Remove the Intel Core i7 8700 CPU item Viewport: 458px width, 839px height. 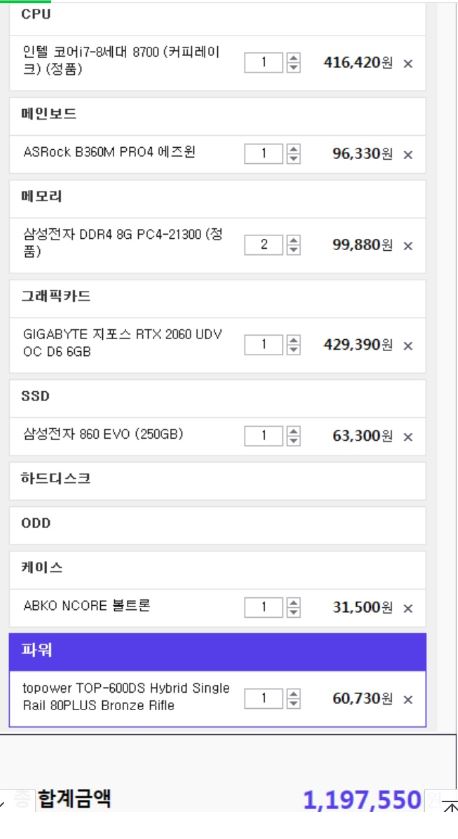click(x=408, y=64)
